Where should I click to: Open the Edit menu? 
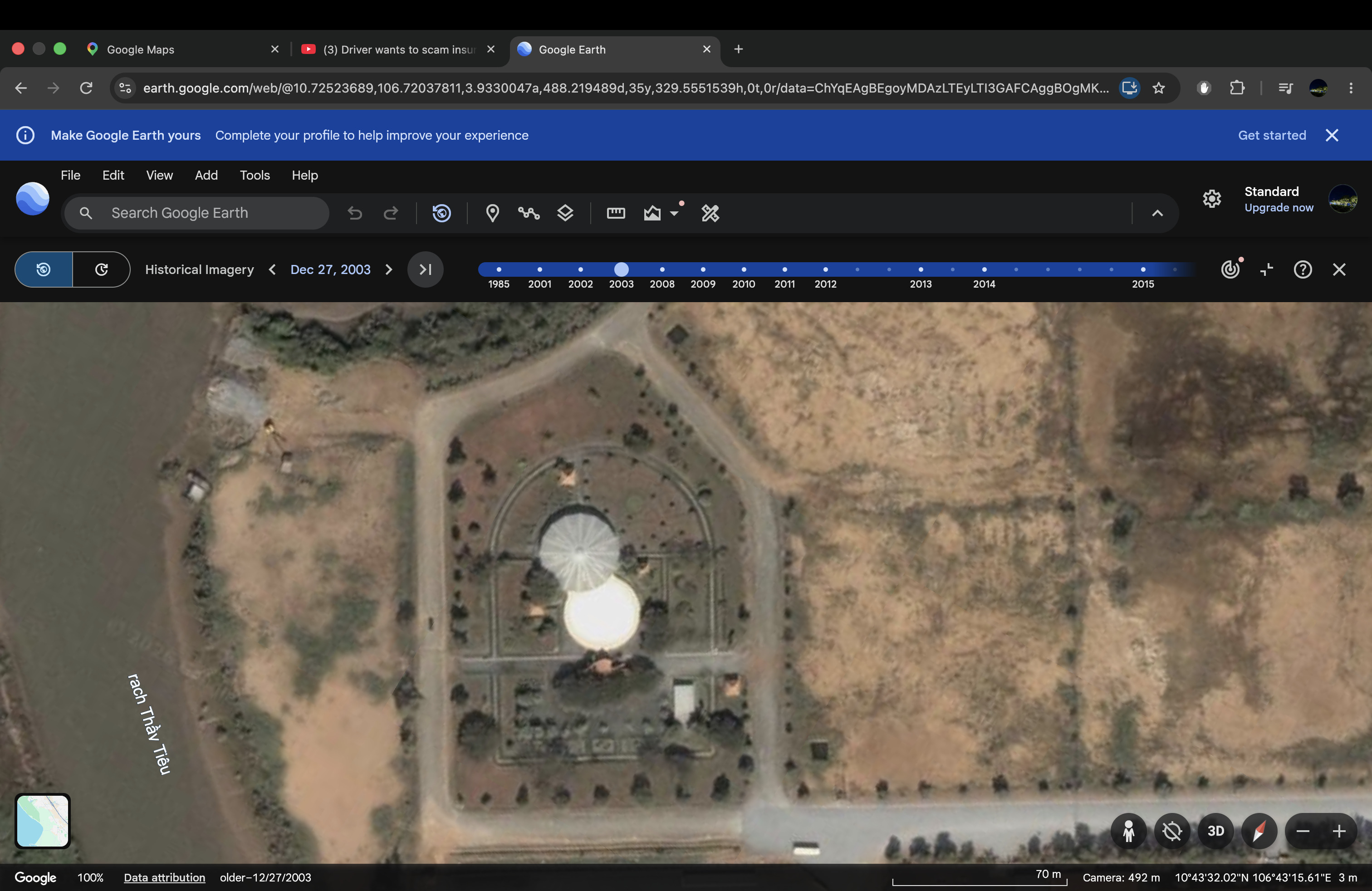(113, 175)
